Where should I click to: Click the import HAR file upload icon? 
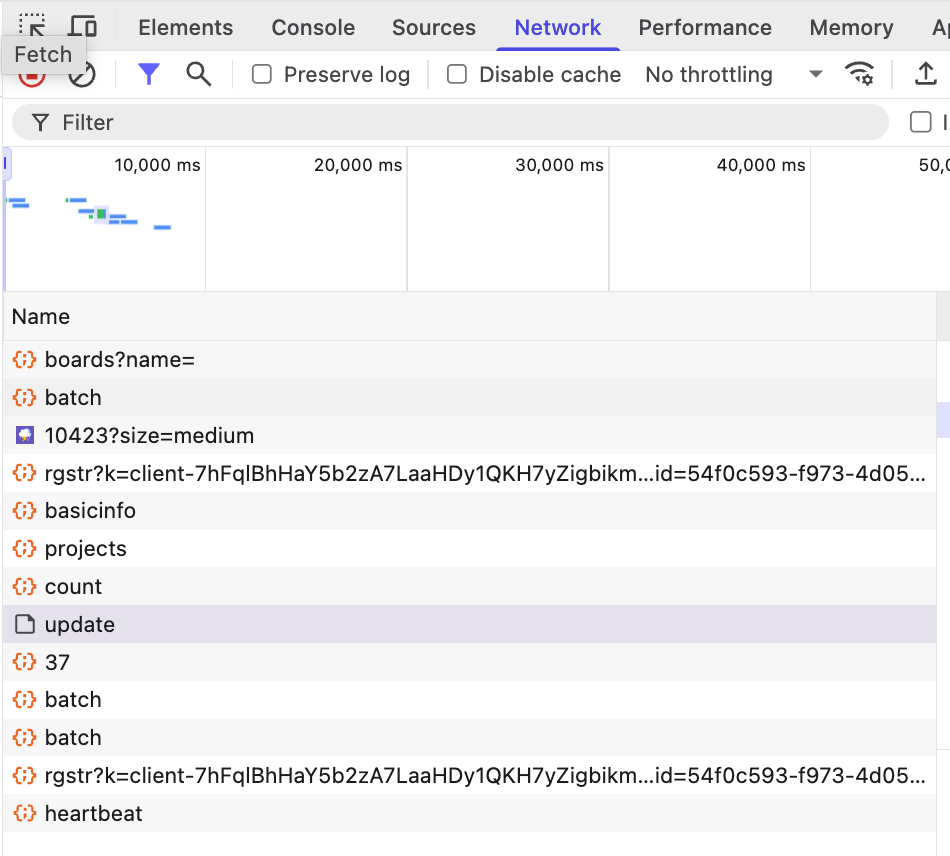click(925, 74)
